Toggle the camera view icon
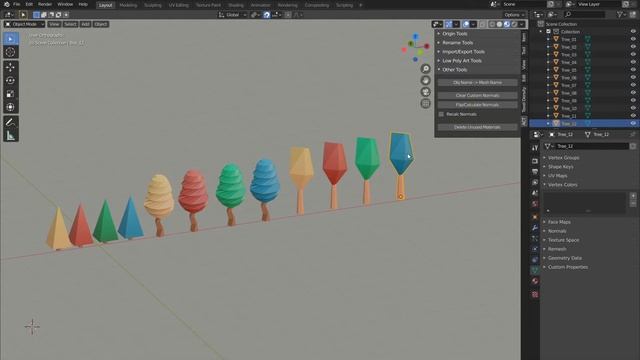Screen dimensions: 640x360 (425, 92)
